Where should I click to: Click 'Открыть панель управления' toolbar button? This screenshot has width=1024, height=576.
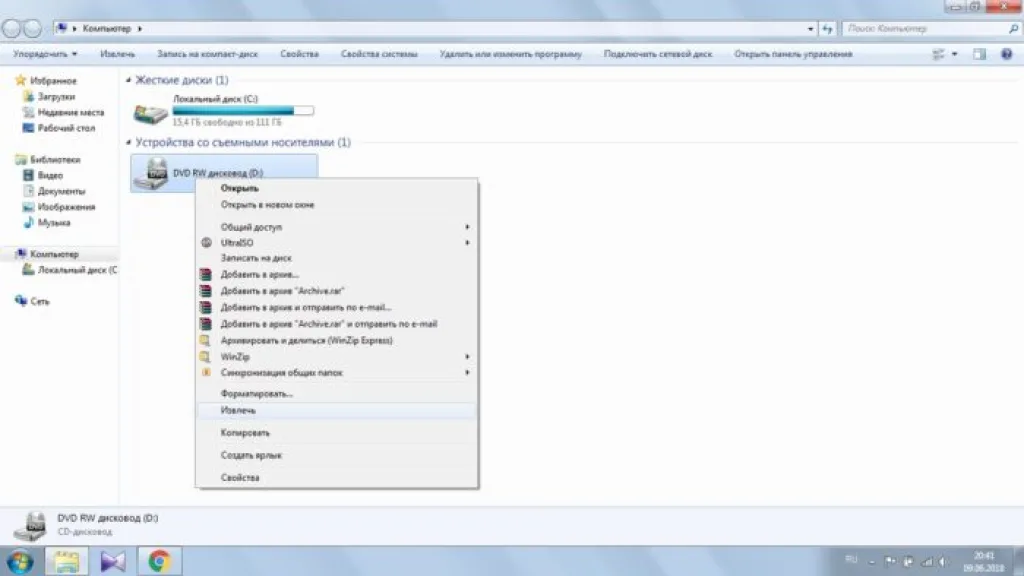tap(793, 54)
